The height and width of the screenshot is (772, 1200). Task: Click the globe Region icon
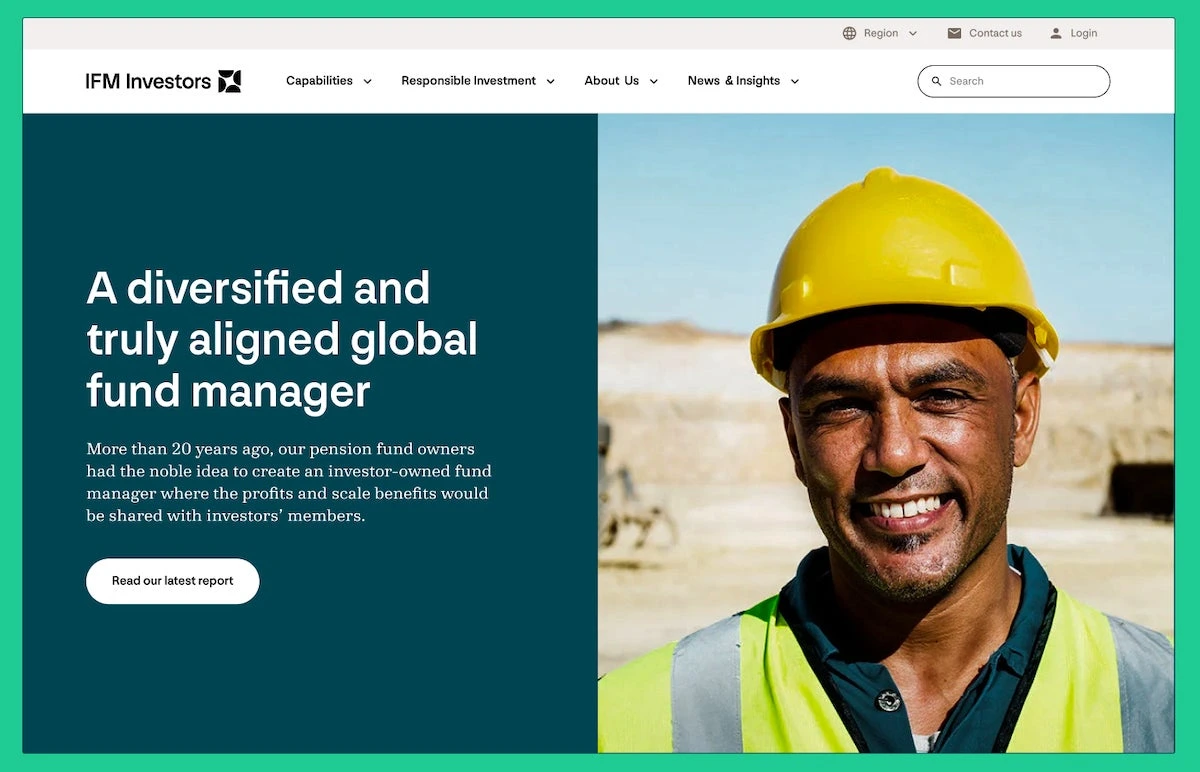849,33
